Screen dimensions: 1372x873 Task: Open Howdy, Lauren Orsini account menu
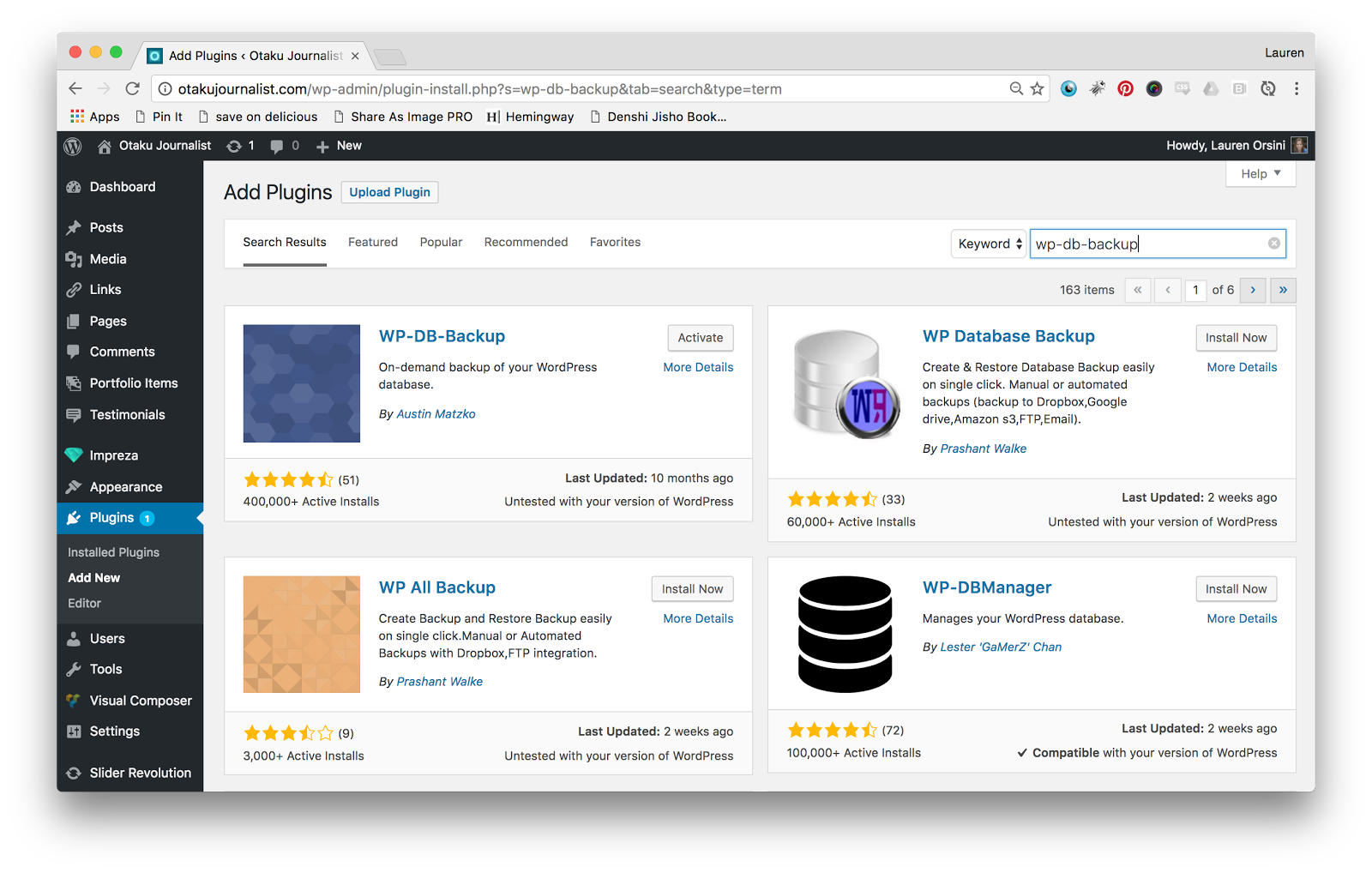[1236, 146]
